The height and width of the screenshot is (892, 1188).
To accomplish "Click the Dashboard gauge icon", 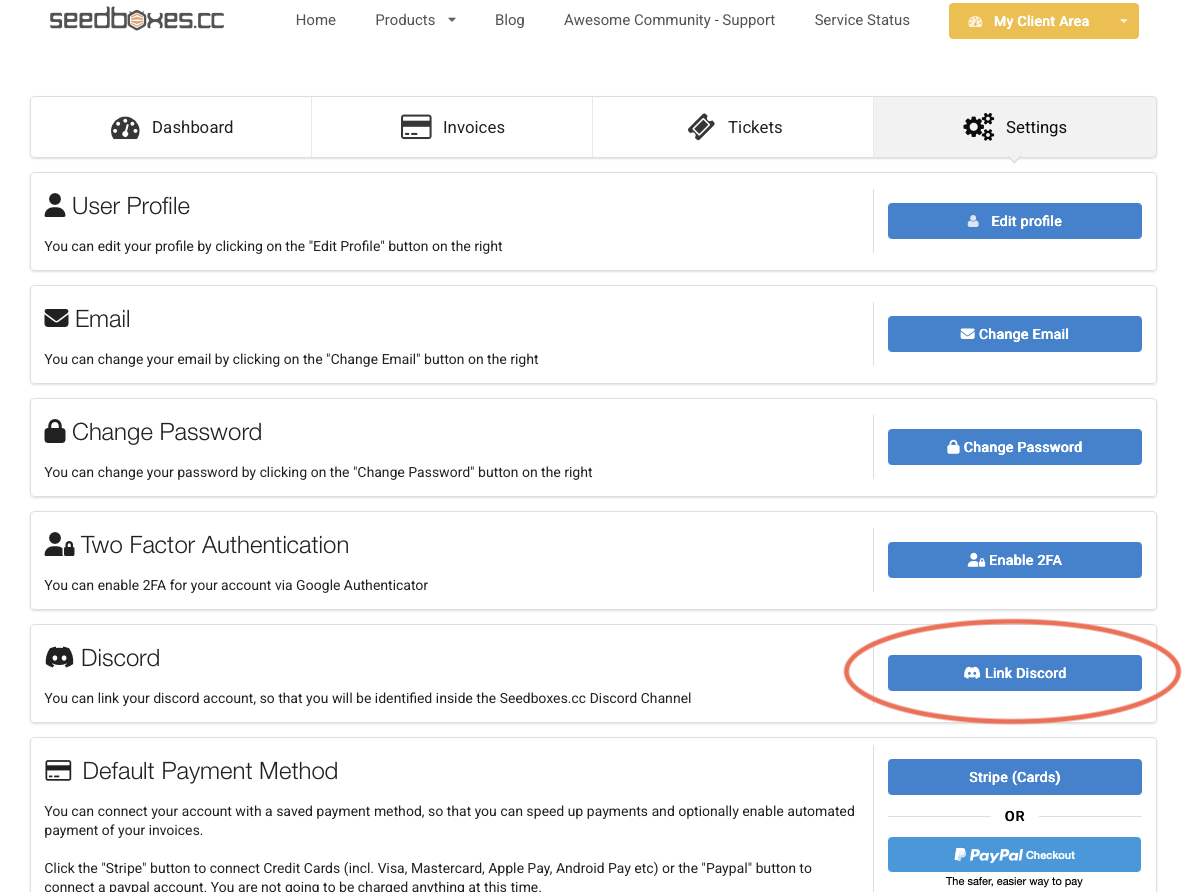I will pos(125,128).
